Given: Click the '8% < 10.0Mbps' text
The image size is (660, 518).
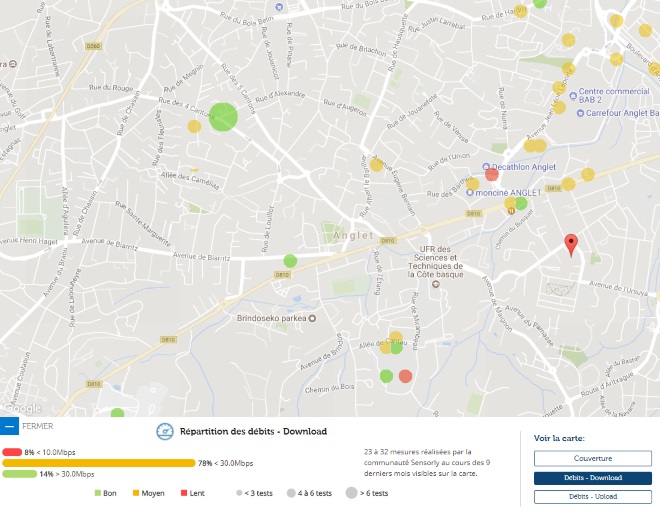Looking at the screenshot, I should point(50,452).
